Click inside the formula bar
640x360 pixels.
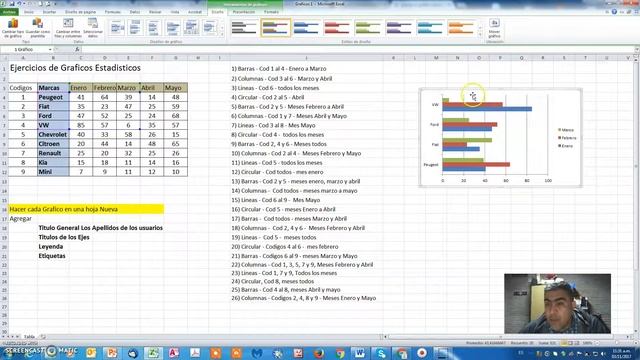click(x=357, y=49)
